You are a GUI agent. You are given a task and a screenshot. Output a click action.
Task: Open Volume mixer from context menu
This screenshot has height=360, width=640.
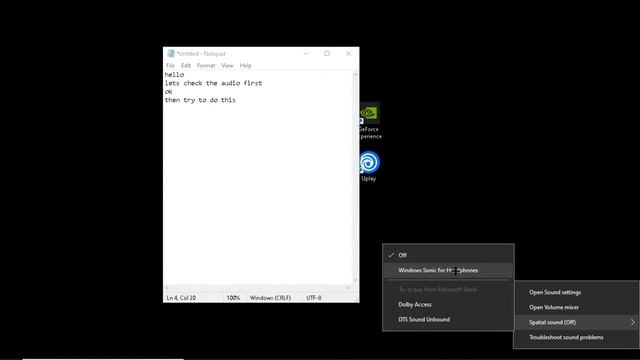576,307
